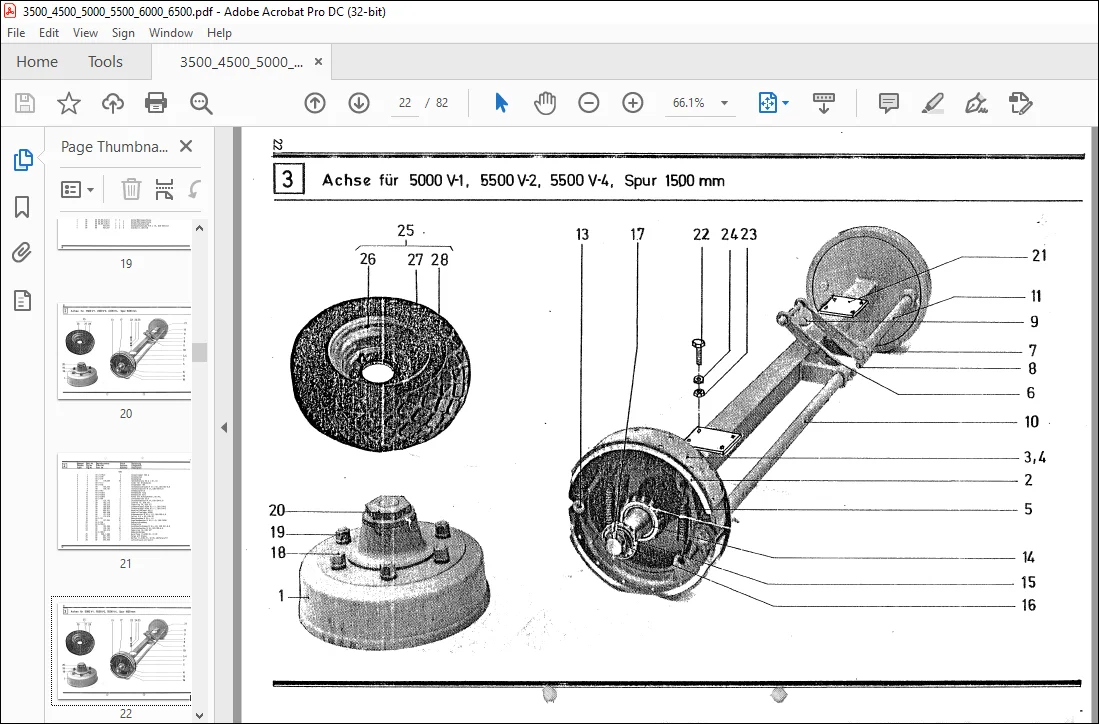Image resolution: width=1099 pixels, height=724 pixels.
Task: Open the Layers/content page panel icon
Action: tap(22, 301)
